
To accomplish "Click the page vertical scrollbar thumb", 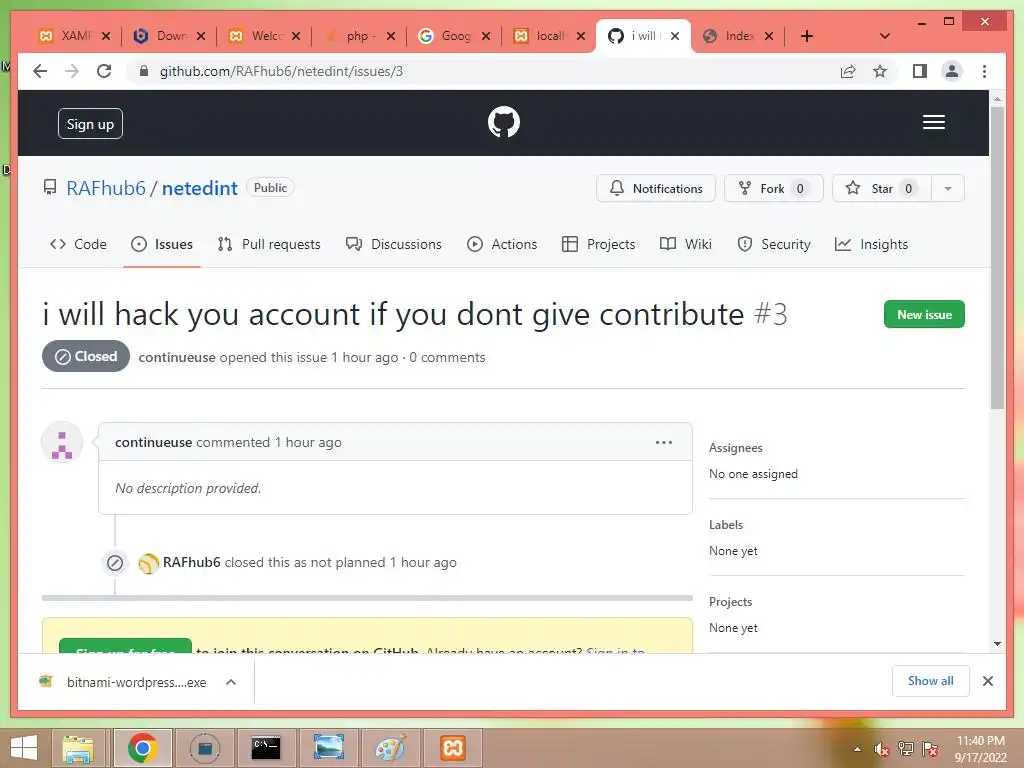I will coord(997,258).
